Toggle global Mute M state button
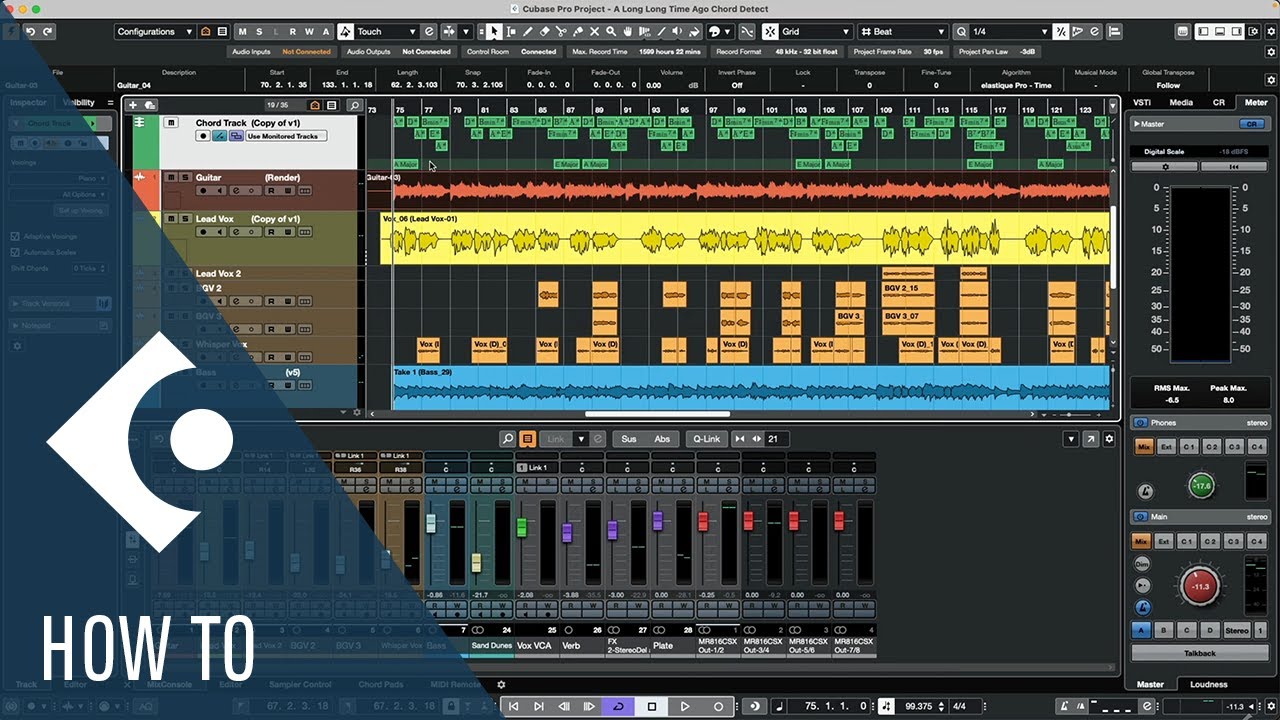The width and height of the screenshot is (1280, 720). click(243, 32)
